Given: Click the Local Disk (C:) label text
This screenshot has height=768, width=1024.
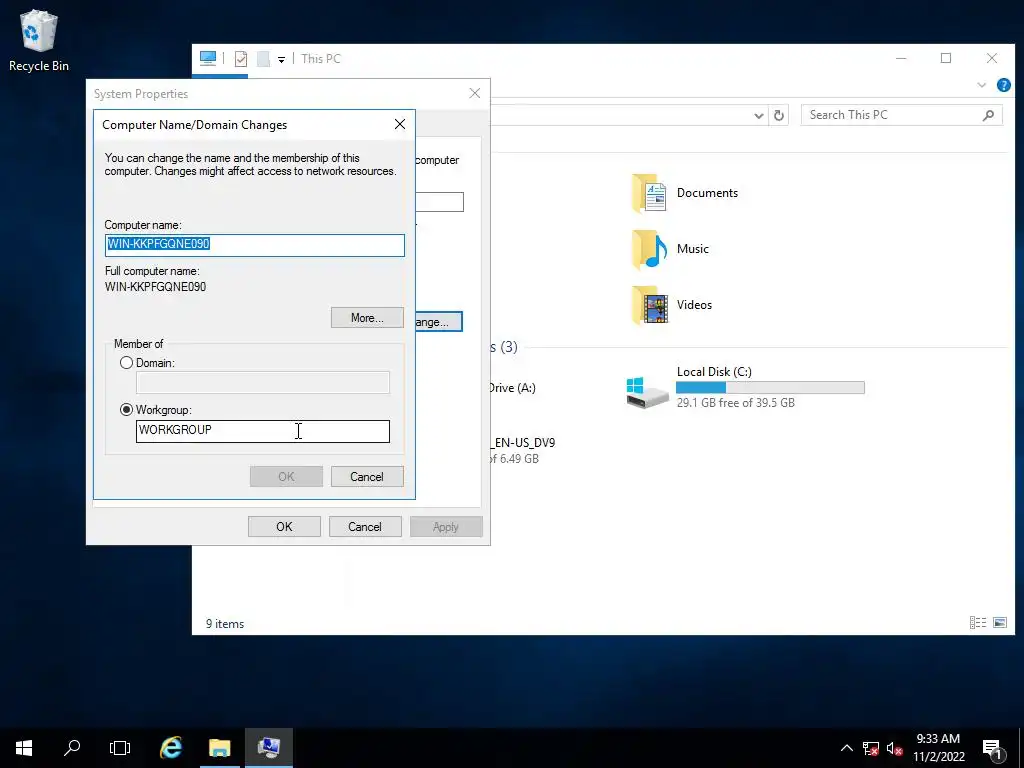Looking at the screenshot, I should click(x=714, y=372).
